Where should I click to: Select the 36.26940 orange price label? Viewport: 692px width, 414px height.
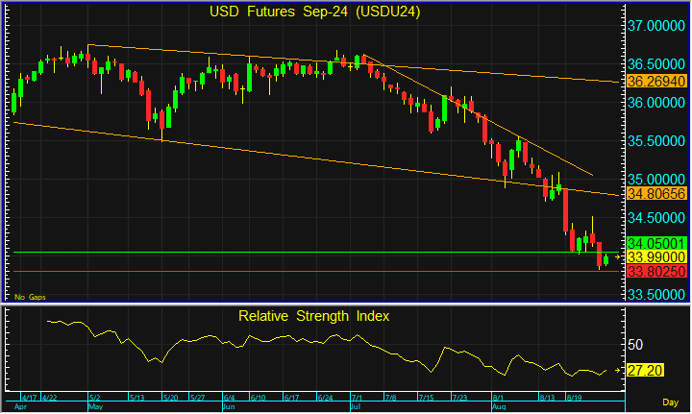pos(653,81)
